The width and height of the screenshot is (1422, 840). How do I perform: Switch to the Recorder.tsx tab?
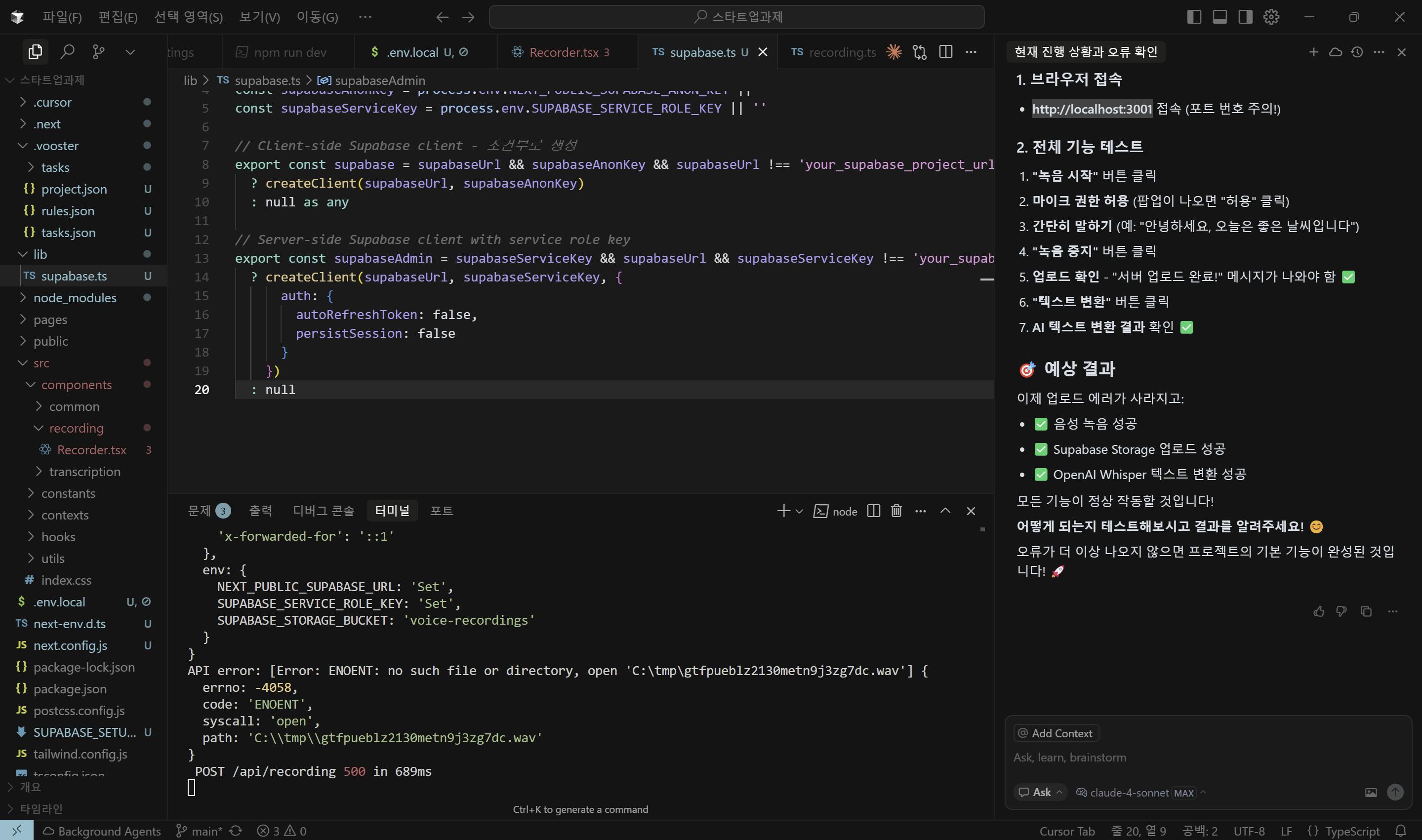click(x=567, y=52)
